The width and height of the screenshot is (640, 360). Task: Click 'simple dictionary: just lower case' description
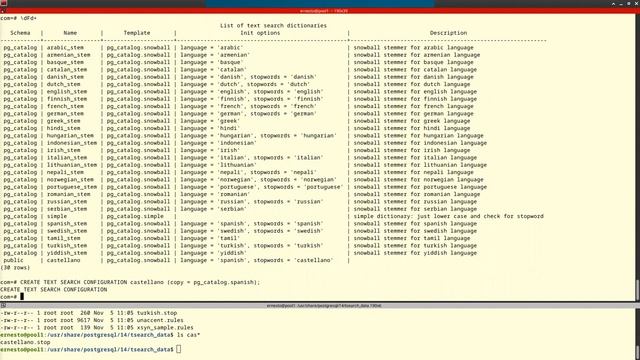tap(449, 216)
